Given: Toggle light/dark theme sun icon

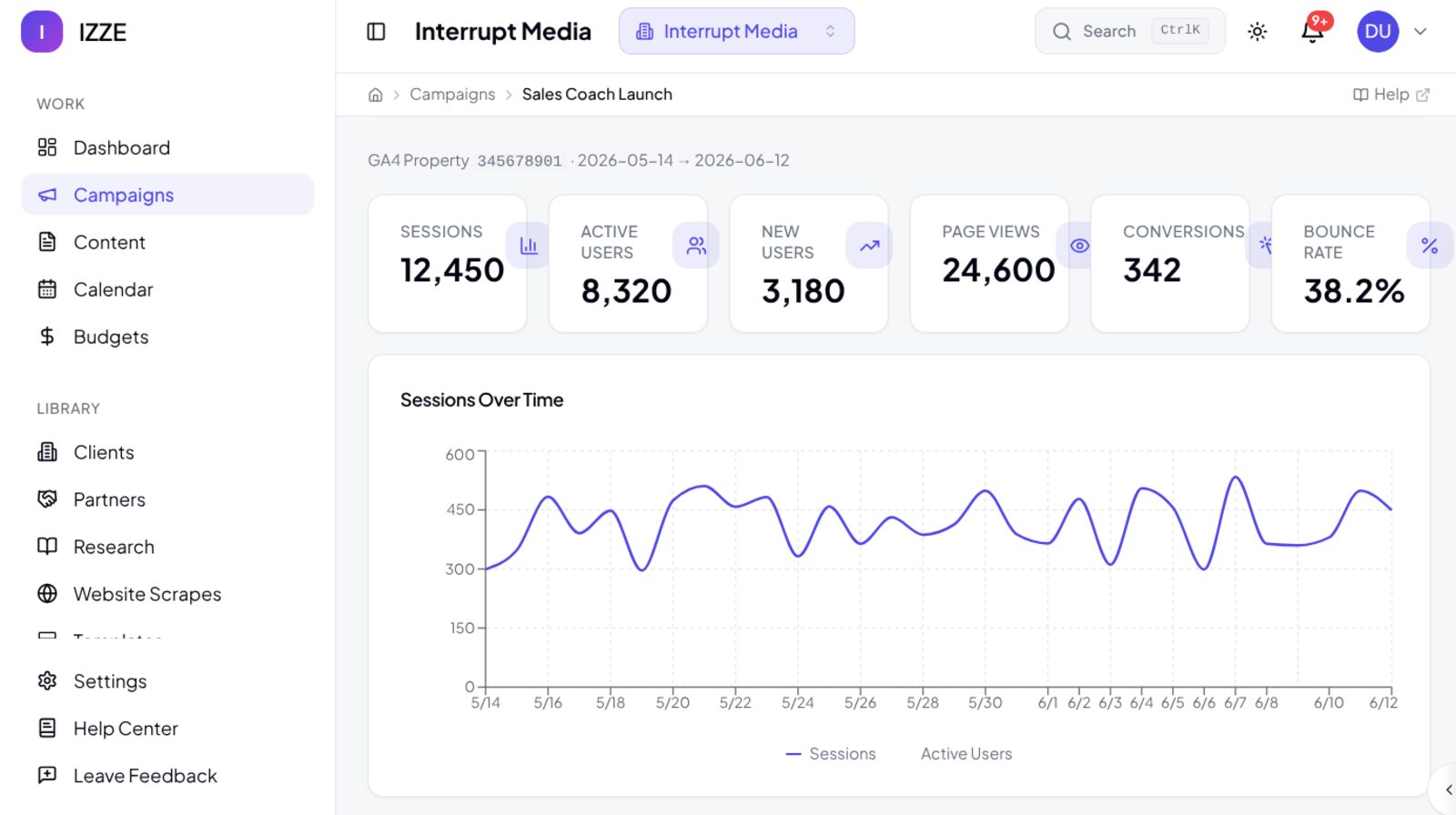Looking at the screenshot, I should [1258, 32].
